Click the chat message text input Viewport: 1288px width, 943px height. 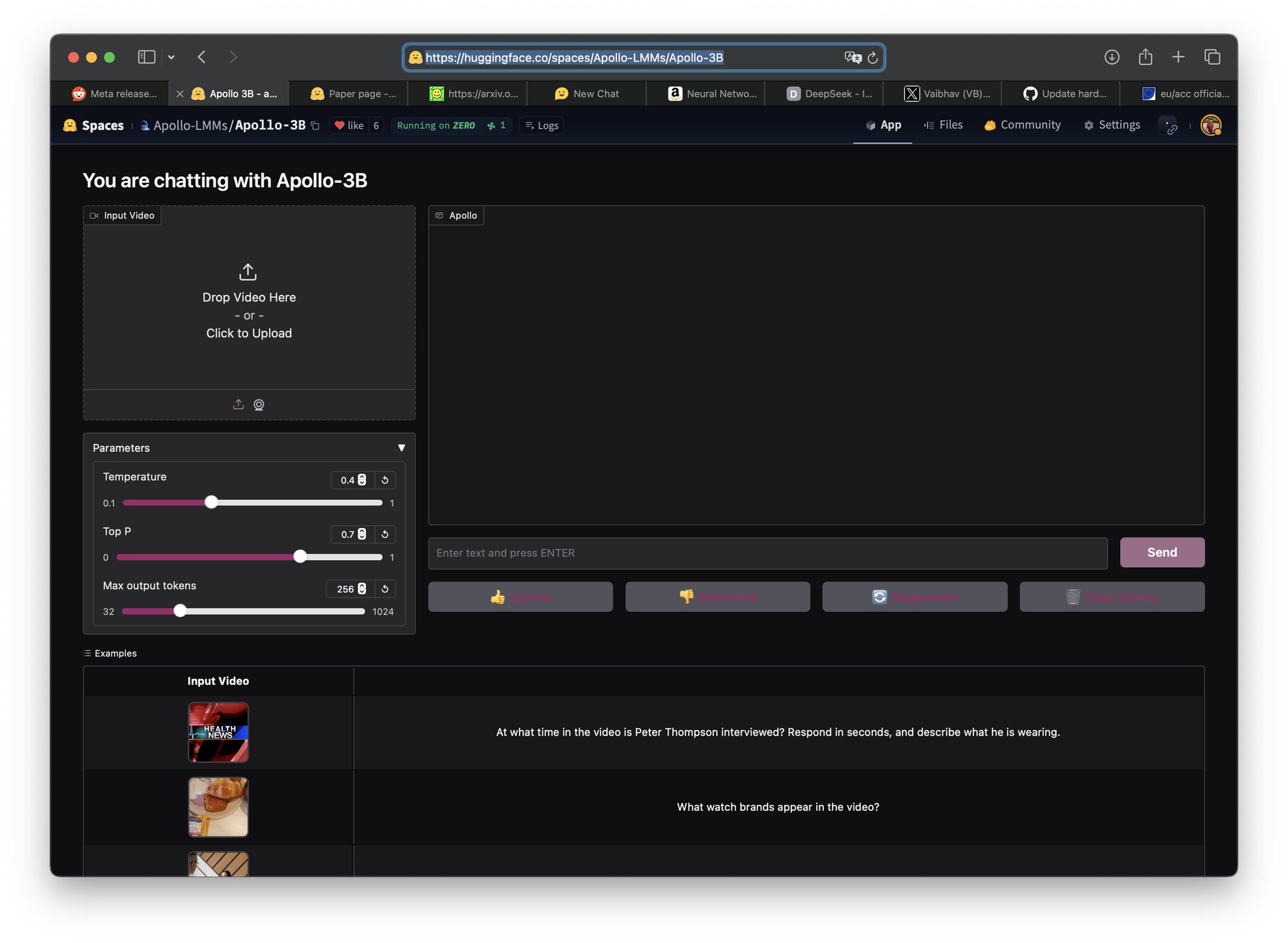(x=767, y=553)
